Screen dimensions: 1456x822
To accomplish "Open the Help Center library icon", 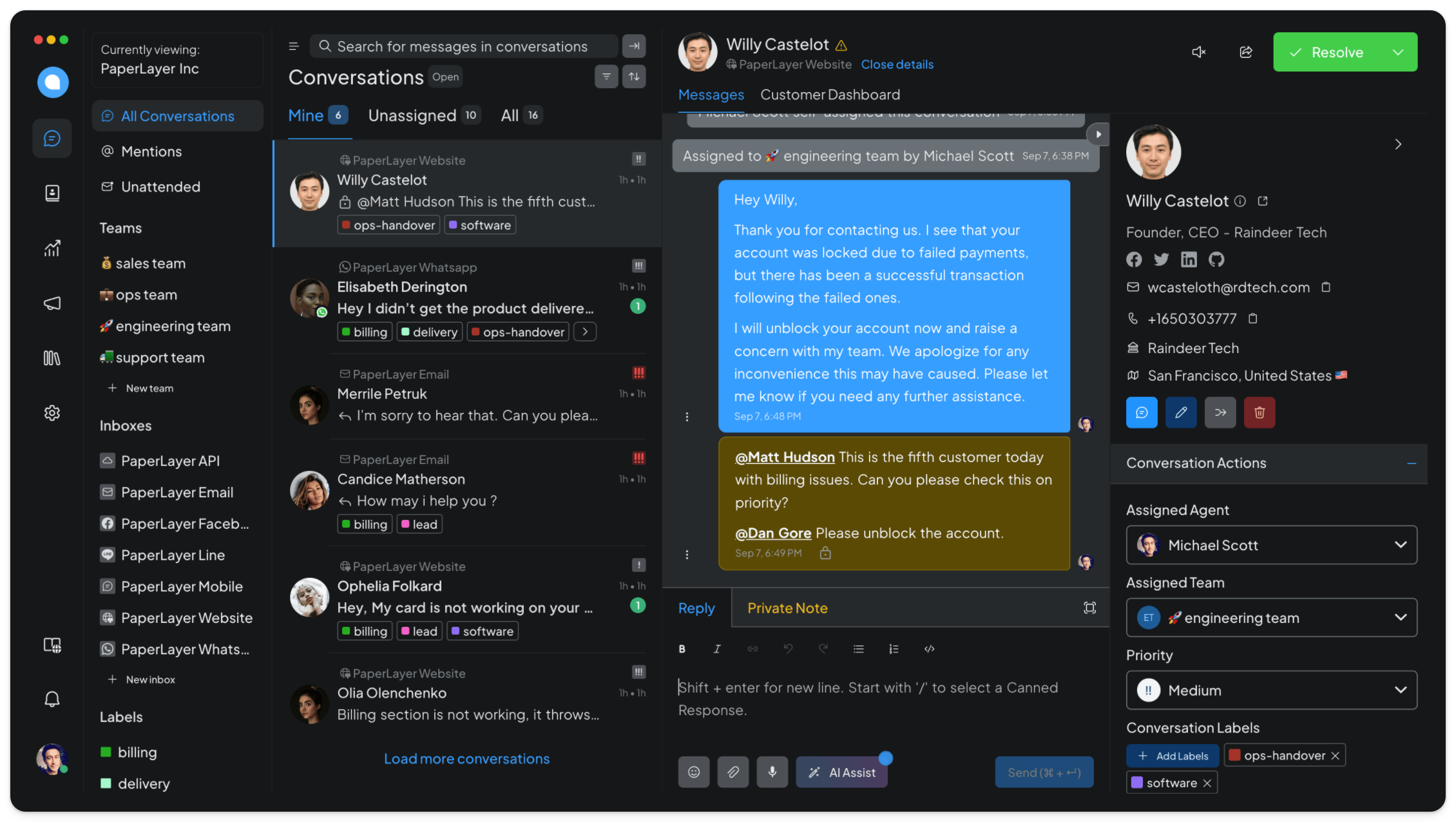I will tap(52, 358).
